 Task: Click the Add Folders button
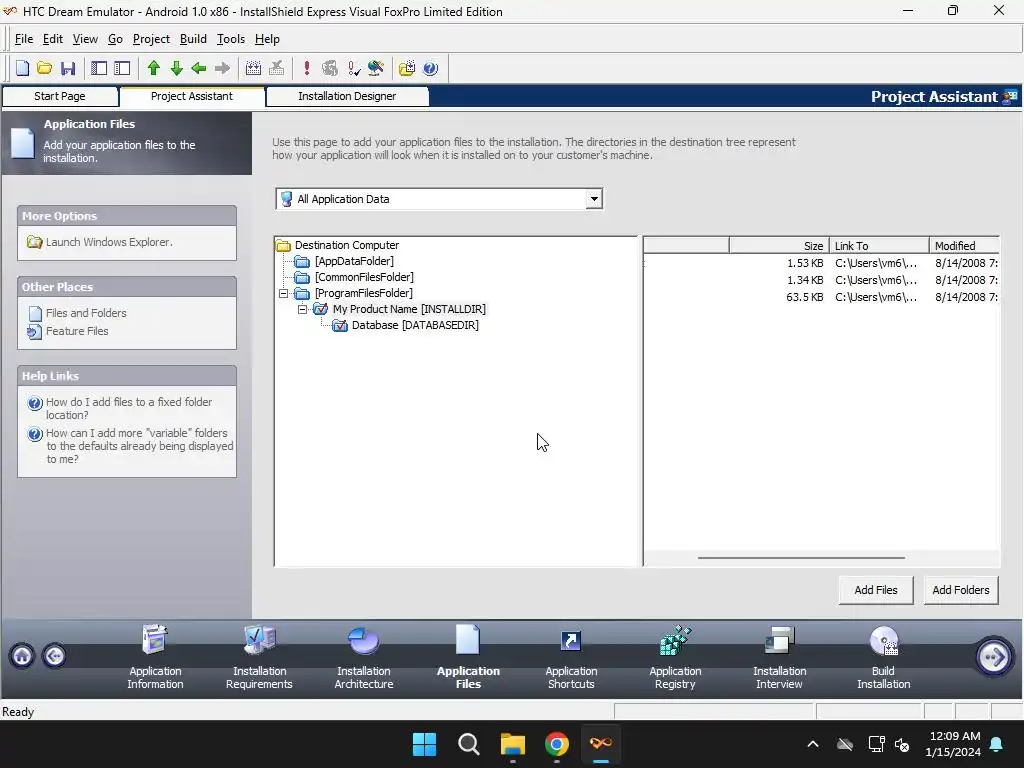click(961, 590)
